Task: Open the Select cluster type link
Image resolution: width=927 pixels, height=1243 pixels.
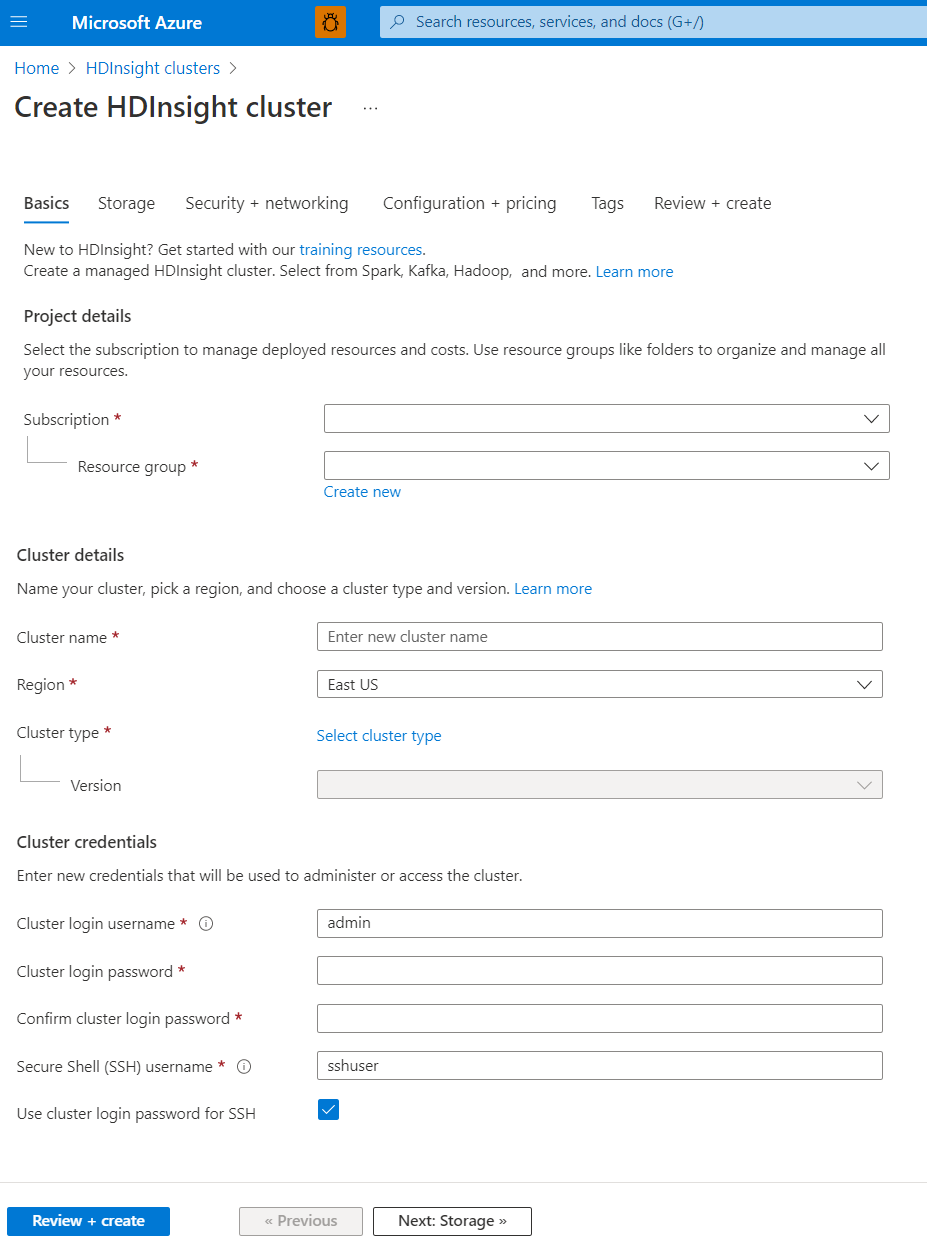Action: [x=378, y=735]
